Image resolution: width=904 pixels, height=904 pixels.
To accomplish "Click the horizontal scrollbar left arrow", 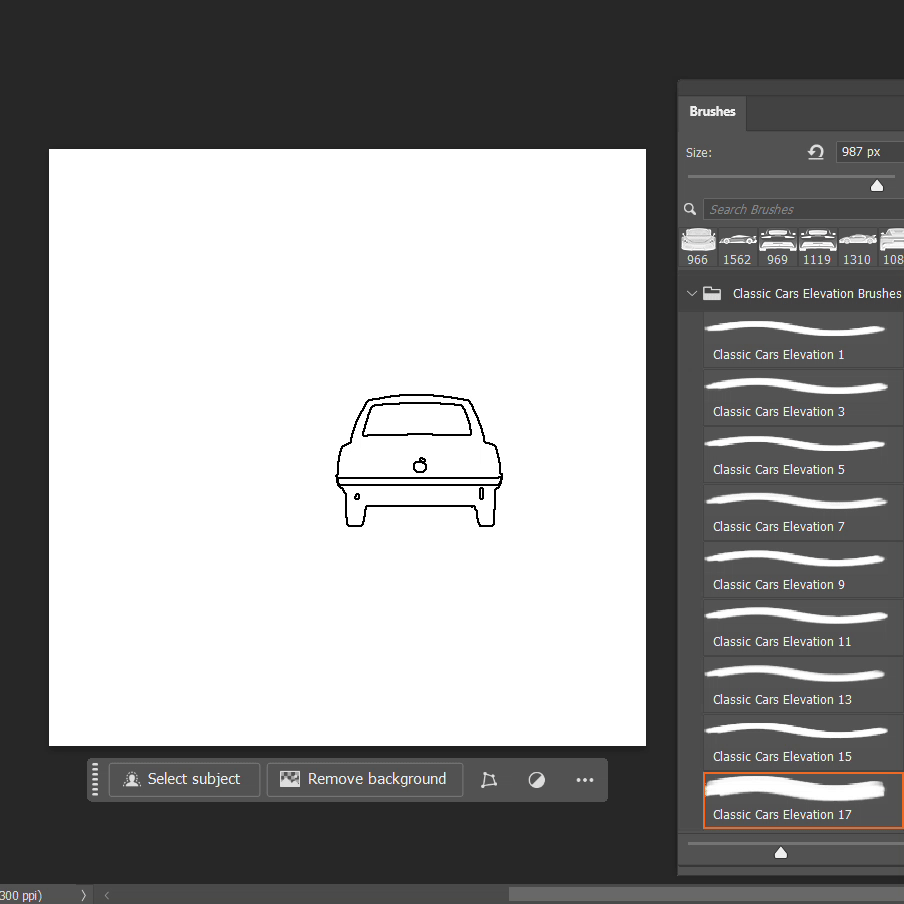I will pyautogui.click(x=107, y=895).
